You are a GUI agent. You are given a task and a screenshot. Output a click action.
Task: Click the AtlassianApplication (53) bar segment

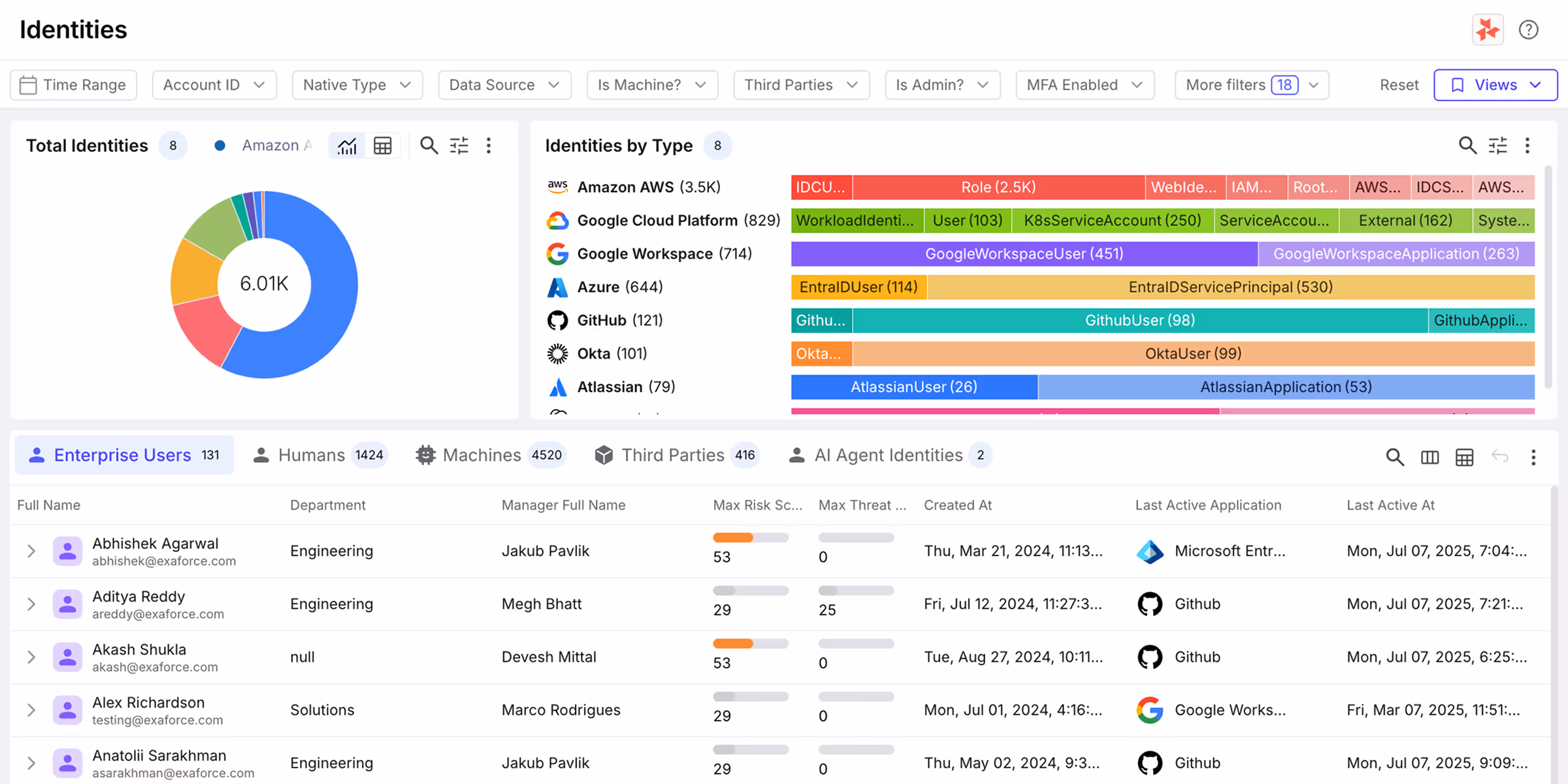[x=1286, y=387]
